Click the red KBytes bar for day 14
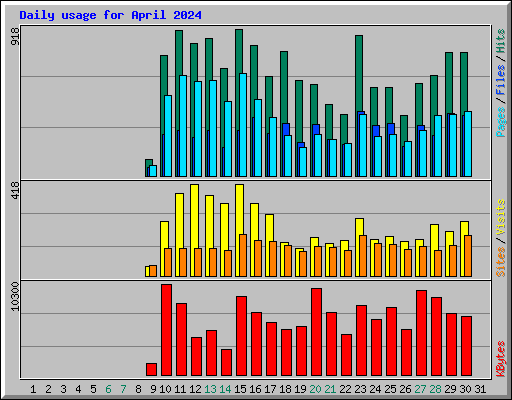Image resolution: width=512 pixels, height=400 pixels. pos(226,362)
